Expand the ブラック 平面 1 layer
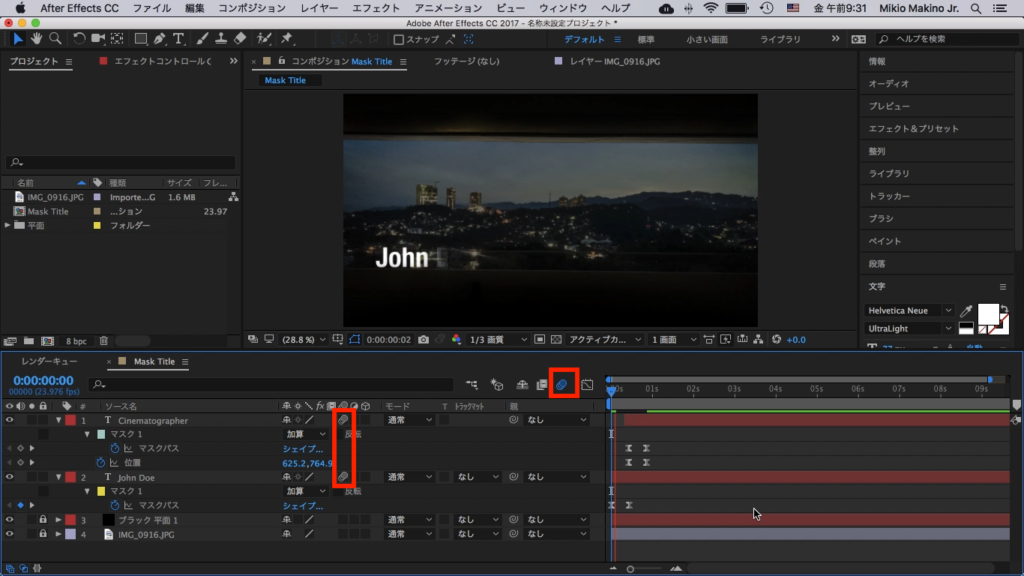The image size is (1024, 576). 57,520
